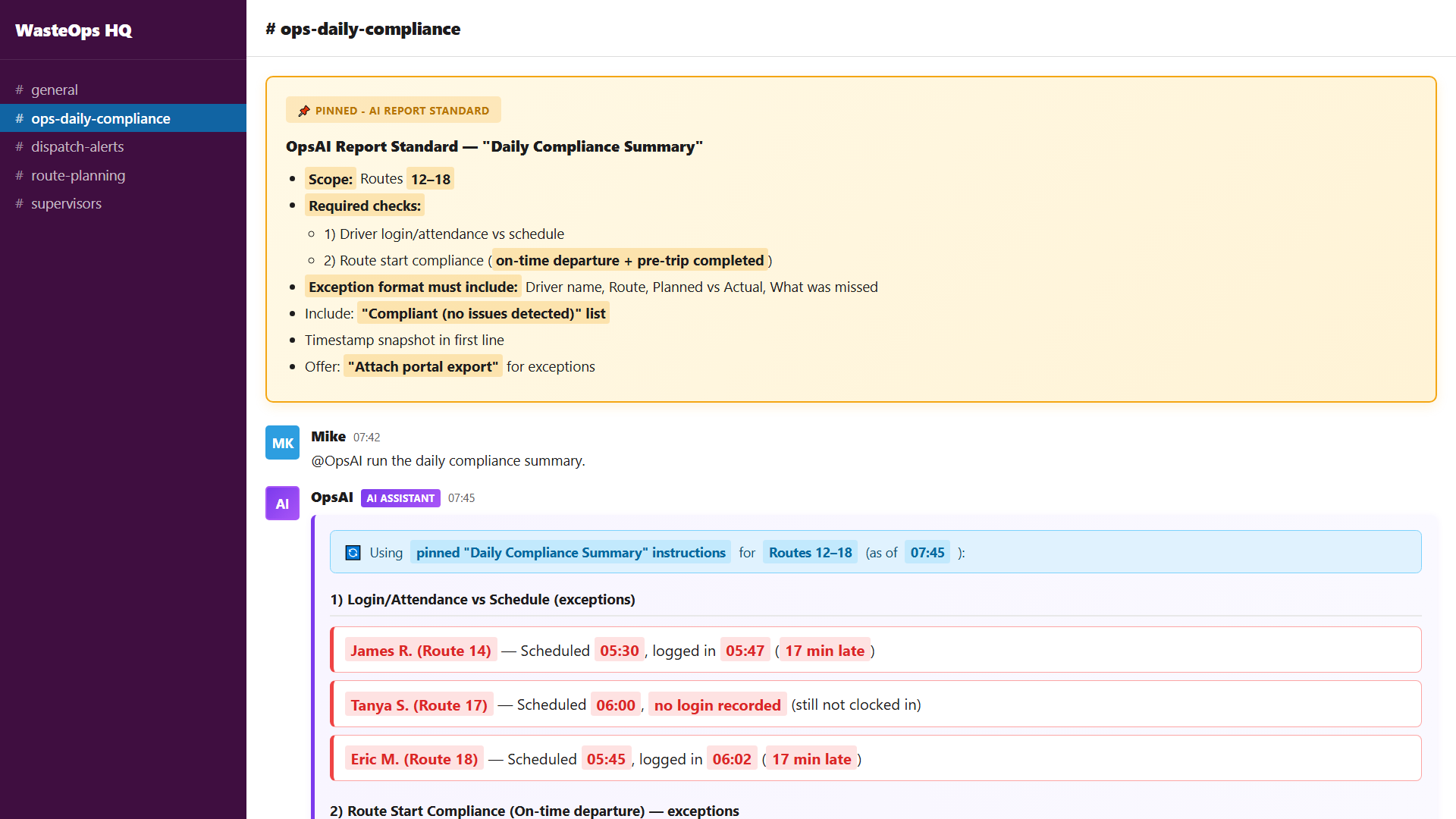Click Mike's MK avatar icon

pos(282,442)
